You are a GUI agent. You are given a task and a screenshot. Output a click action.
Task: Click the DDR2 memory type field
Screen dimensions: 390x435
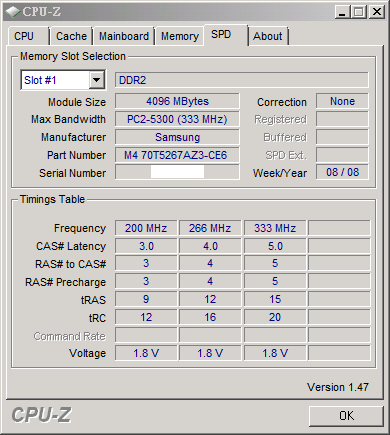tap(242, 80)
